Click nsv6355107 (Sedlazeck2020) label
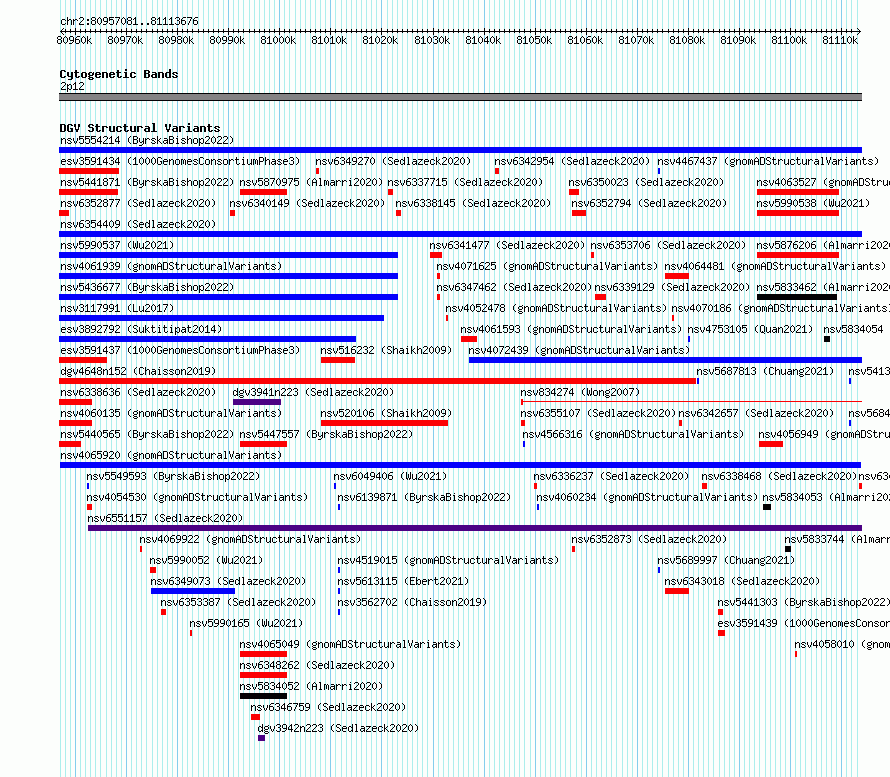Image resolution: width=890 pixels, height=777 pixels. coord(598,413)
